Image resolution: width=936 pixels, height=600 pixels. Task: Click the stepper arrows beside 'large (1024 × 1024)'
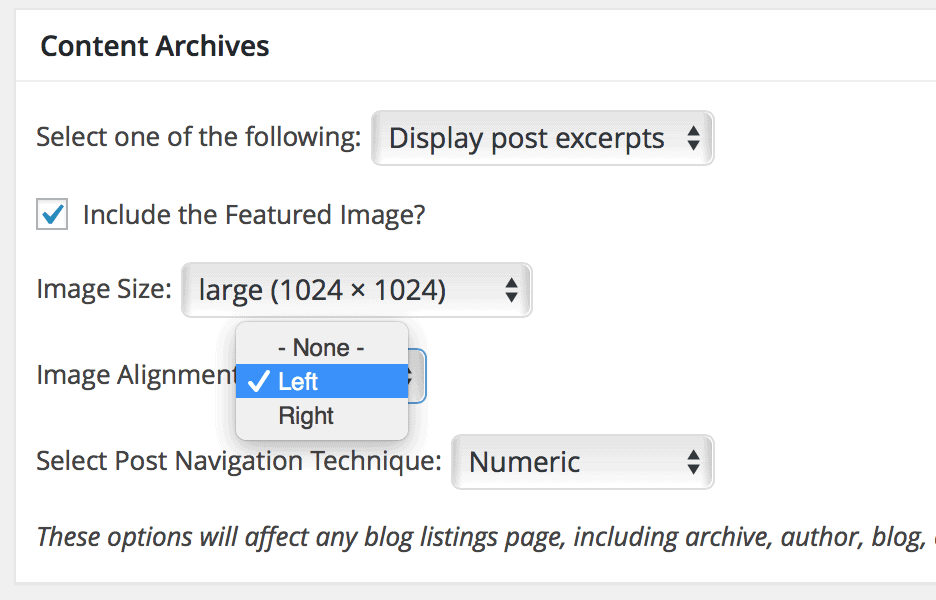pos(513,290)
